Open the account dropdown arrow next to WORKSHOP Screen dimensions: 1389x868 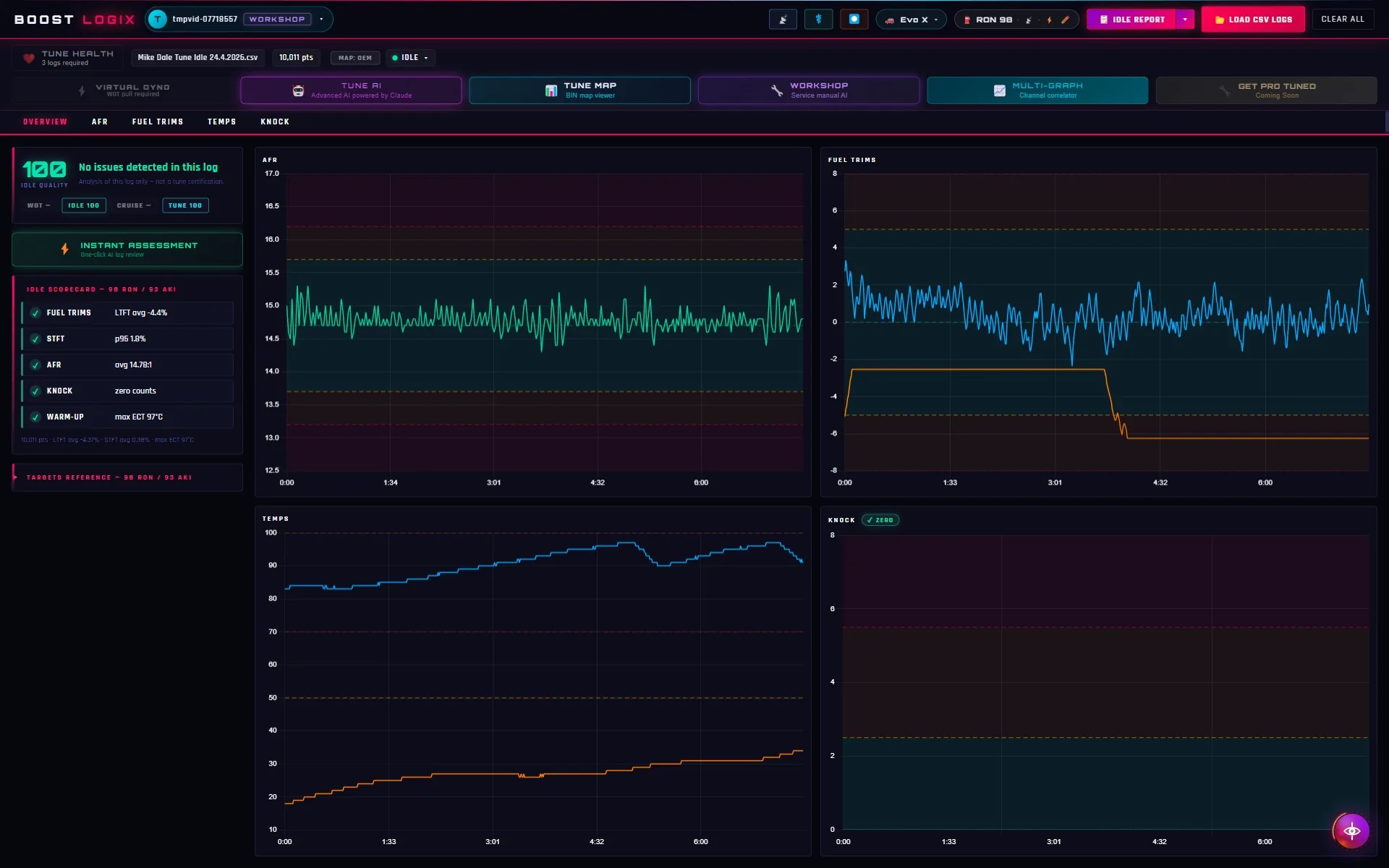[x=321, y=20]
